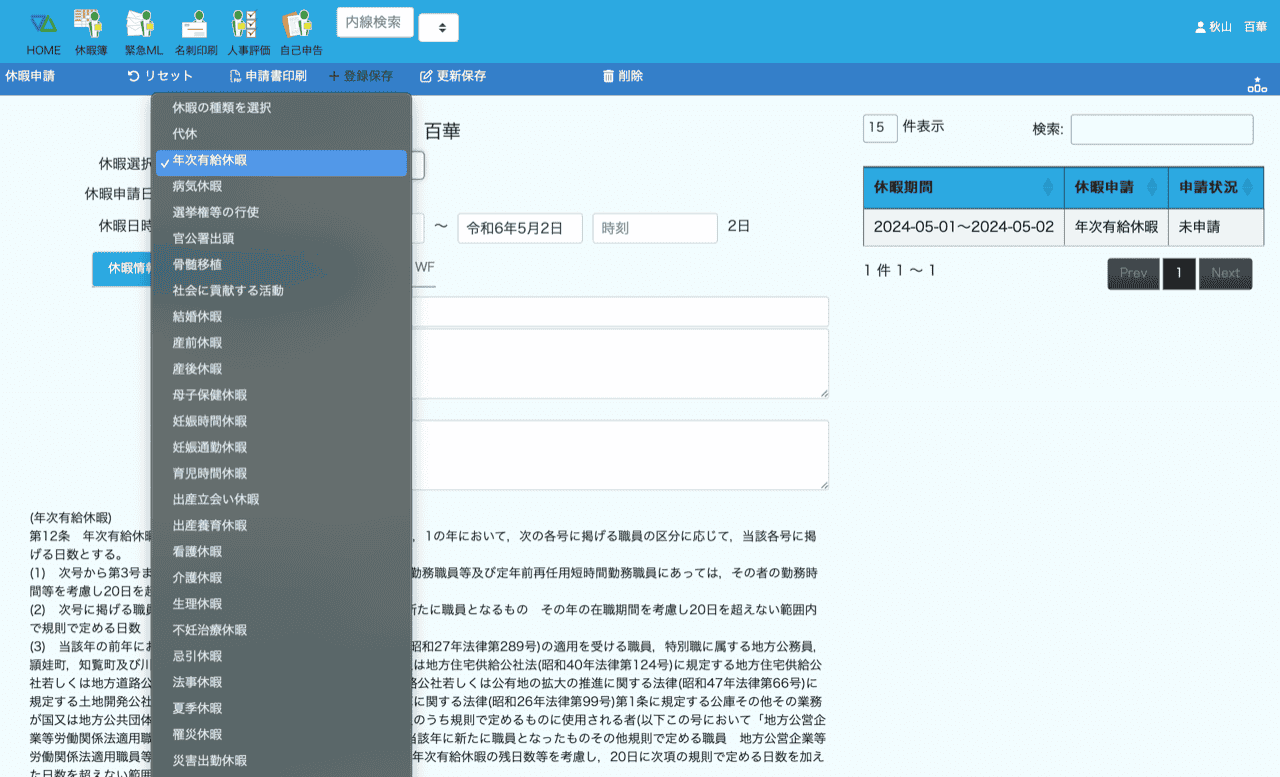Screen dimensions: 1280x777
Task: Click the organization chart icon at right
Action: coord(1257,85)
